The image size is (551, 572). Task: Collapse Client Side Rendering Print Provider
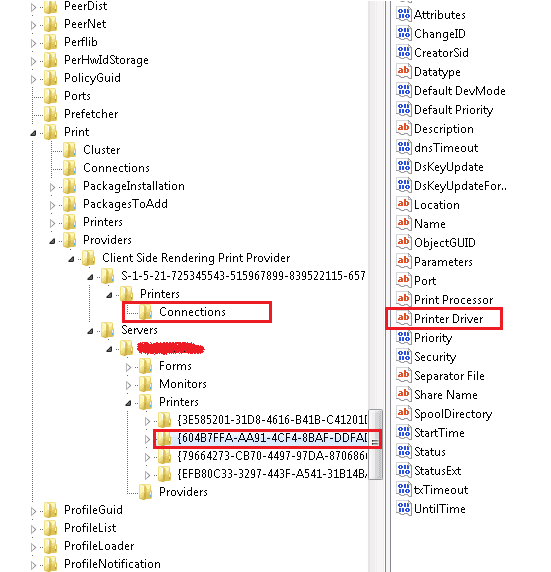click(x=72, y=259)
